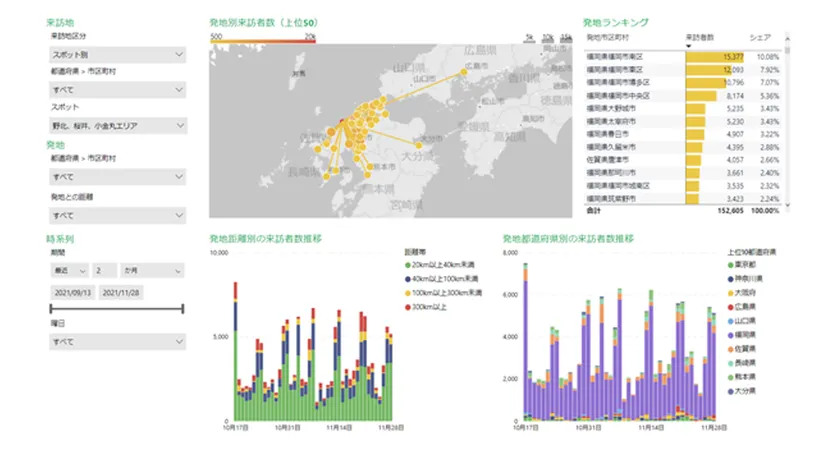The width and height of the screenshot is (840, 472).
Task: Click the 発地市区町村 column header
Action: [610, 36]
